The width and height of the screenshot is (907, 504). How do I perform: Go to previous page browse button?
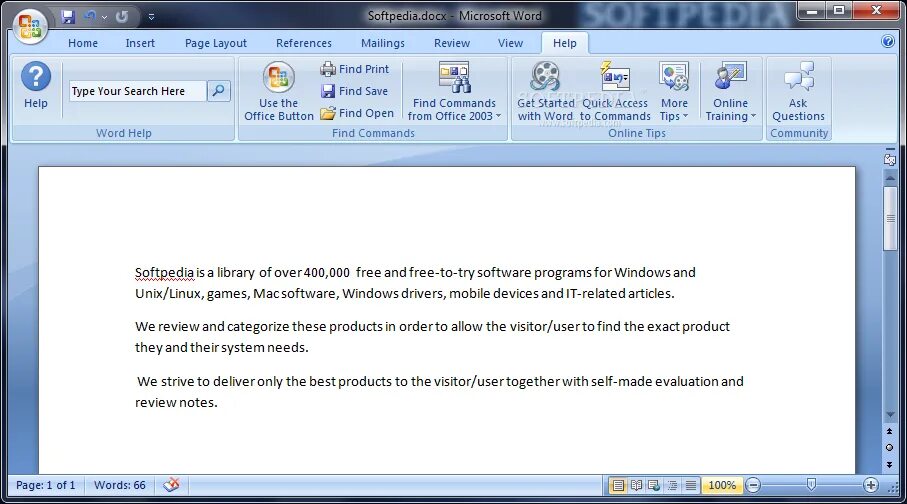click(890, 431)
